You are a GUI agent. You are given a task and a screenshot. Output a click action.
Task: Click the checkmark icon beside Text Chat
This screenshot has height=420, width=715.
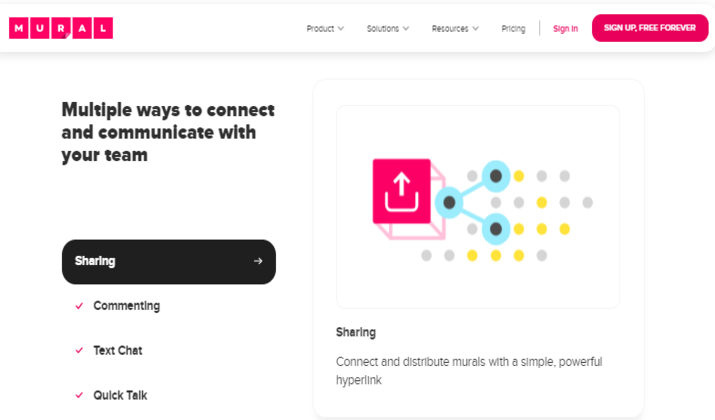(x=79, y=351)
